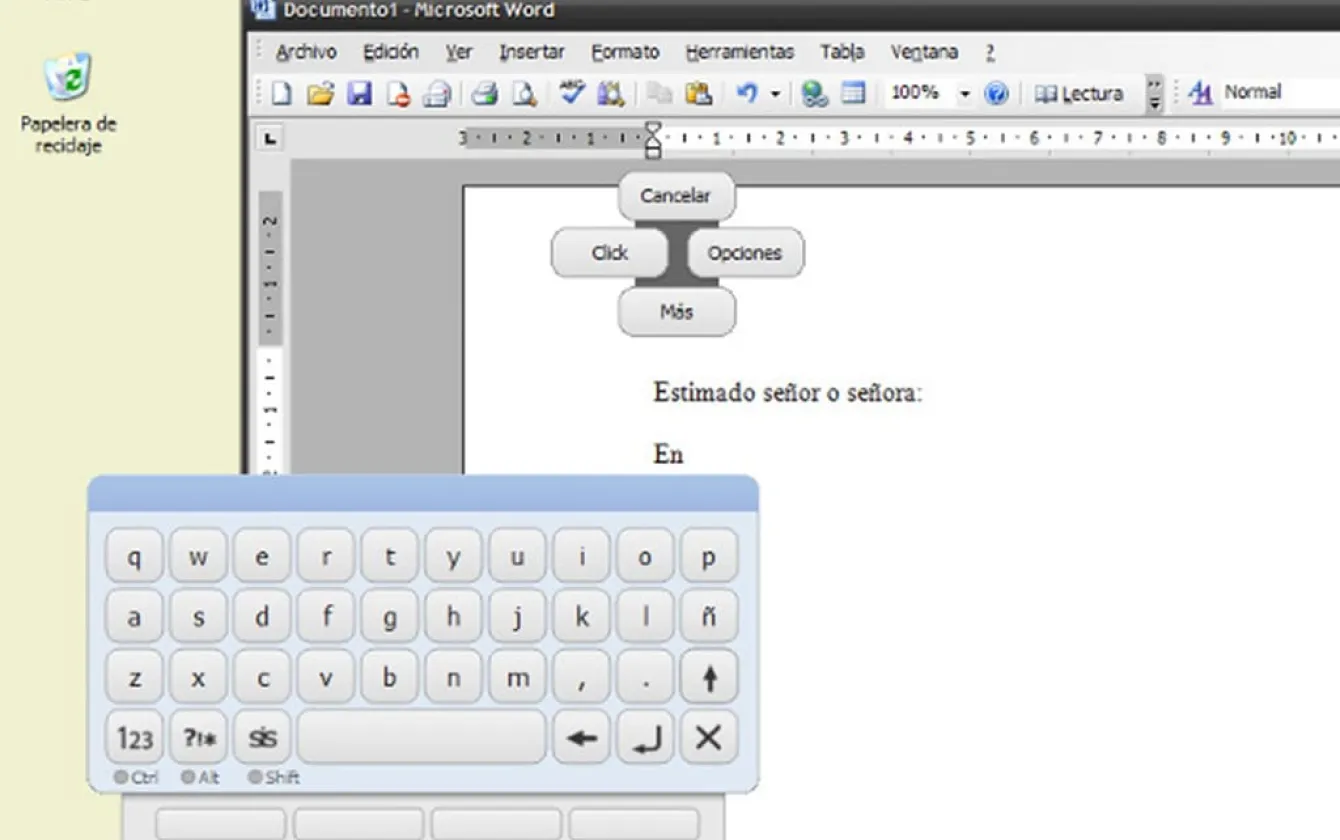Open the Edición menu
1340x840 pixels.
pyautogui.click(x=390, y=52)
